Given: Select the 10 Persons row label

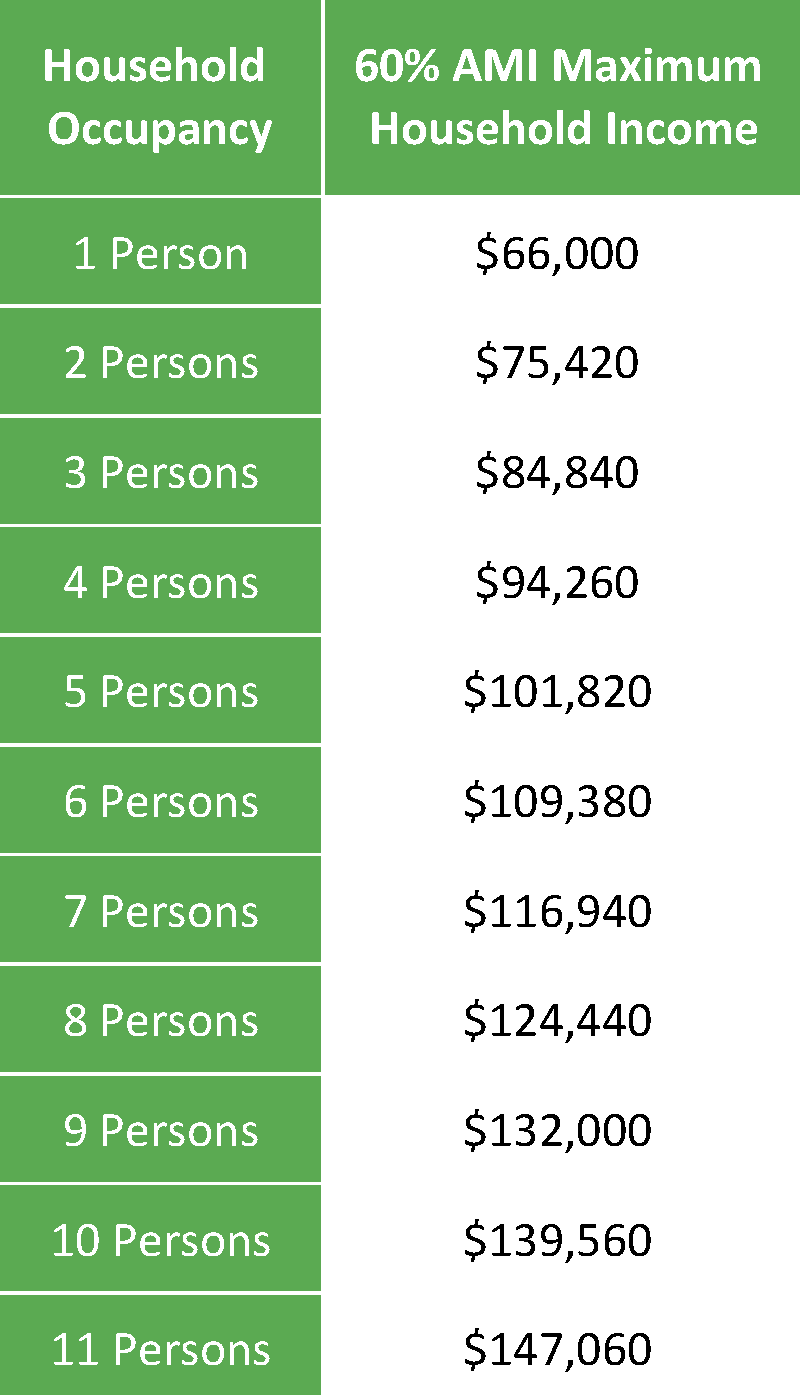Looking at the screenshot, I should coord(160,1241).
